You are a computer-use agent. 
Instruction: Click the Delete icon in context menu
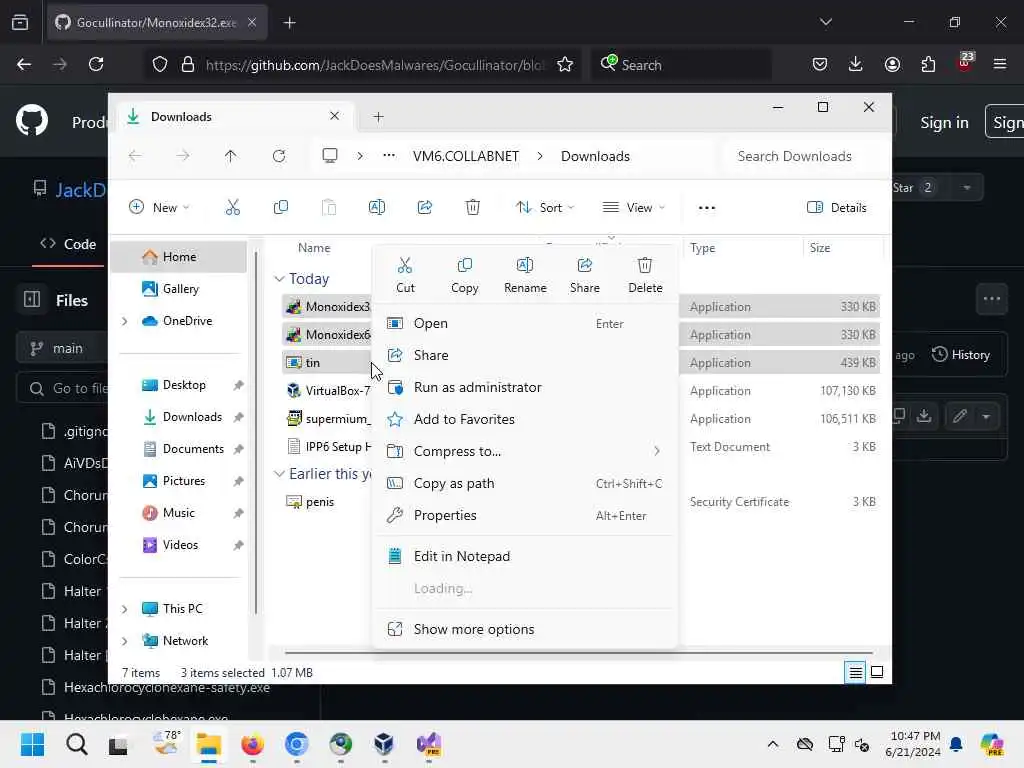(x=645, y=266)
